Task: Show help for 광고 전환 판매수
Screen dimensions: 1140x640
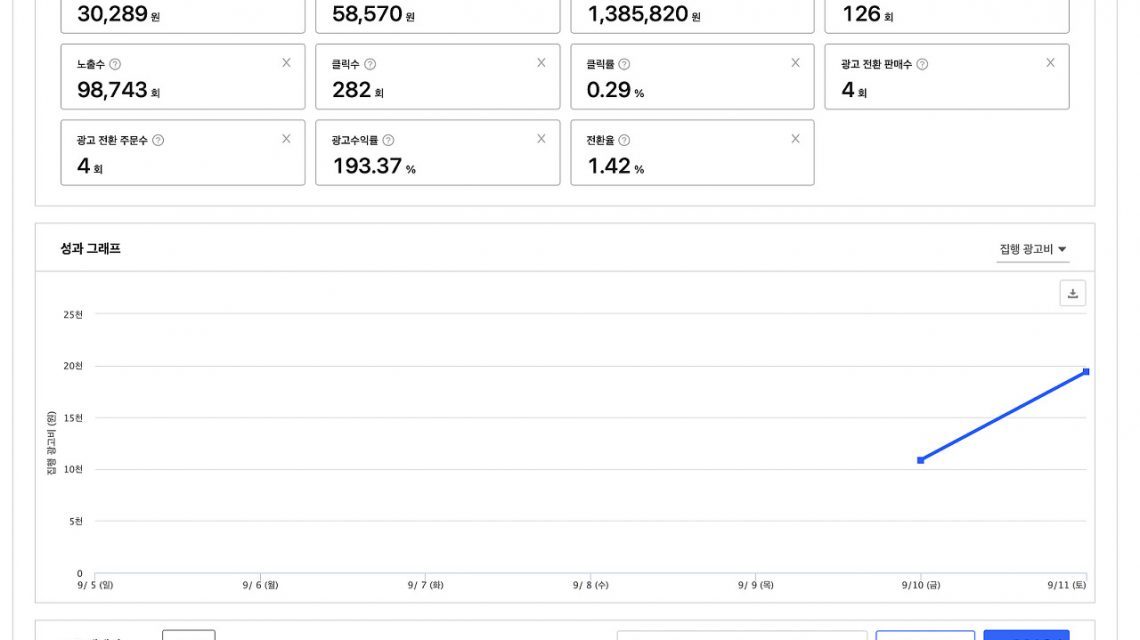Action: pos(922,64)
